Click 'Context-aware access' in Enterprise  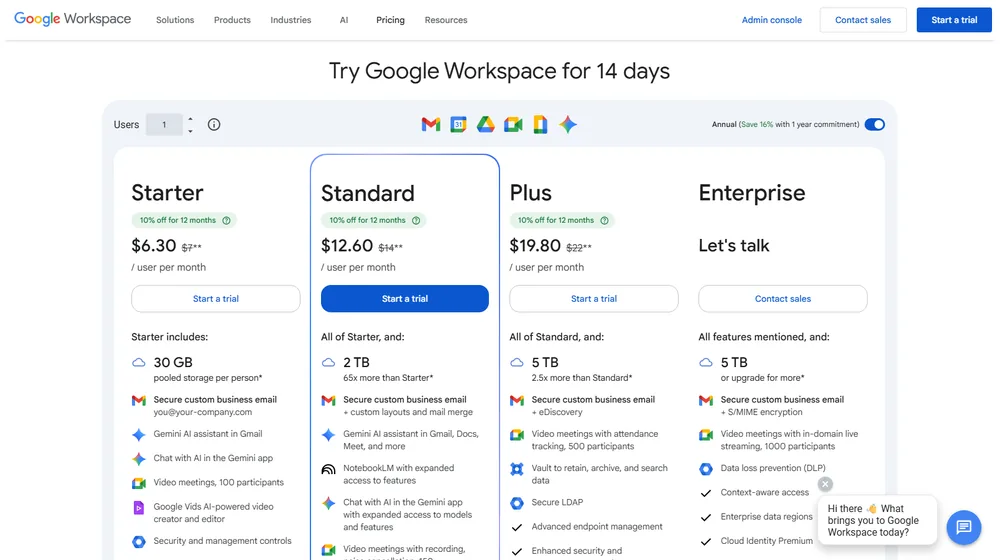click(x=765, y=492)
